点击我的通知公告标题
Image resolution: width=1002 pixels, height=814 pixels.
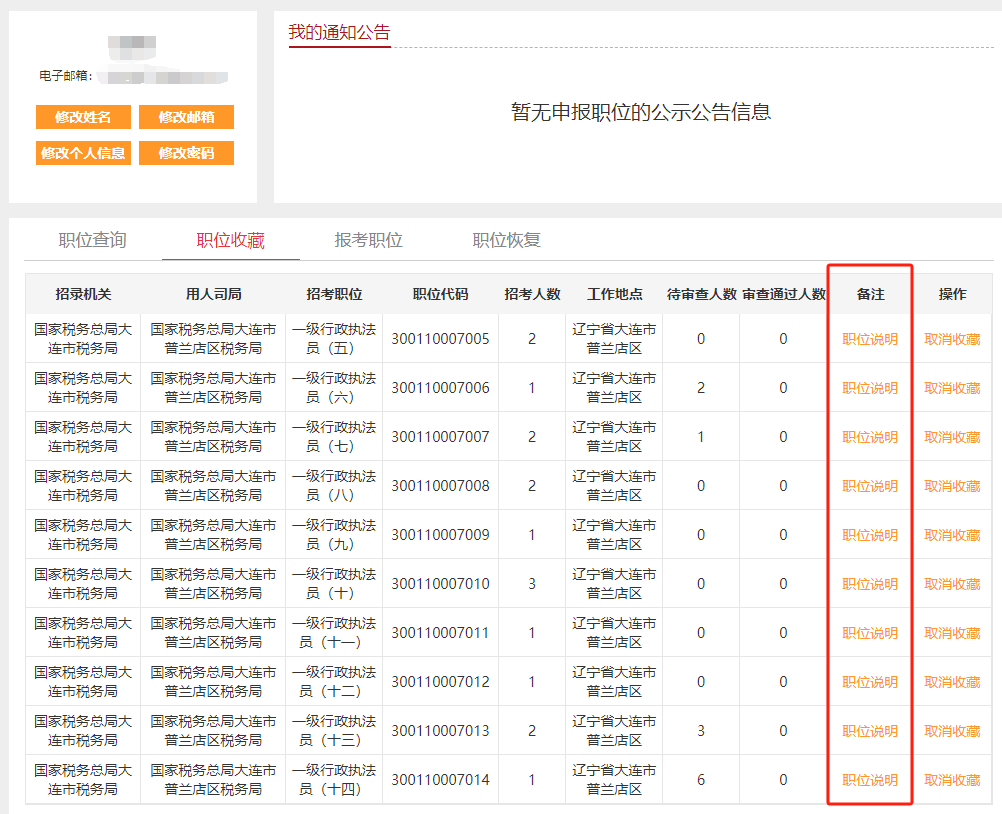339,32
